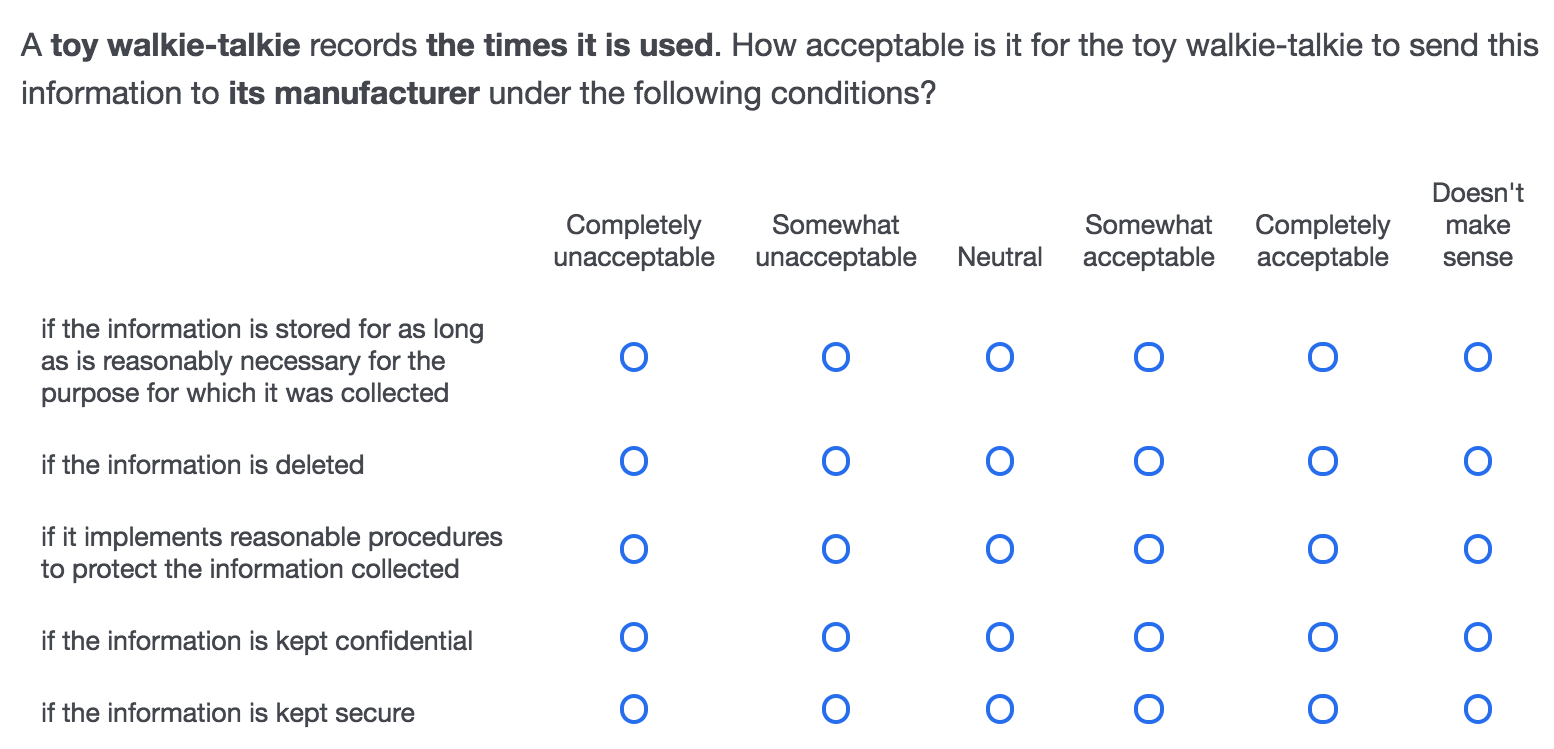
Task: Mark Doesn't make sense for kept secure
Action: pyautogui.click(x=1477, y=709)
